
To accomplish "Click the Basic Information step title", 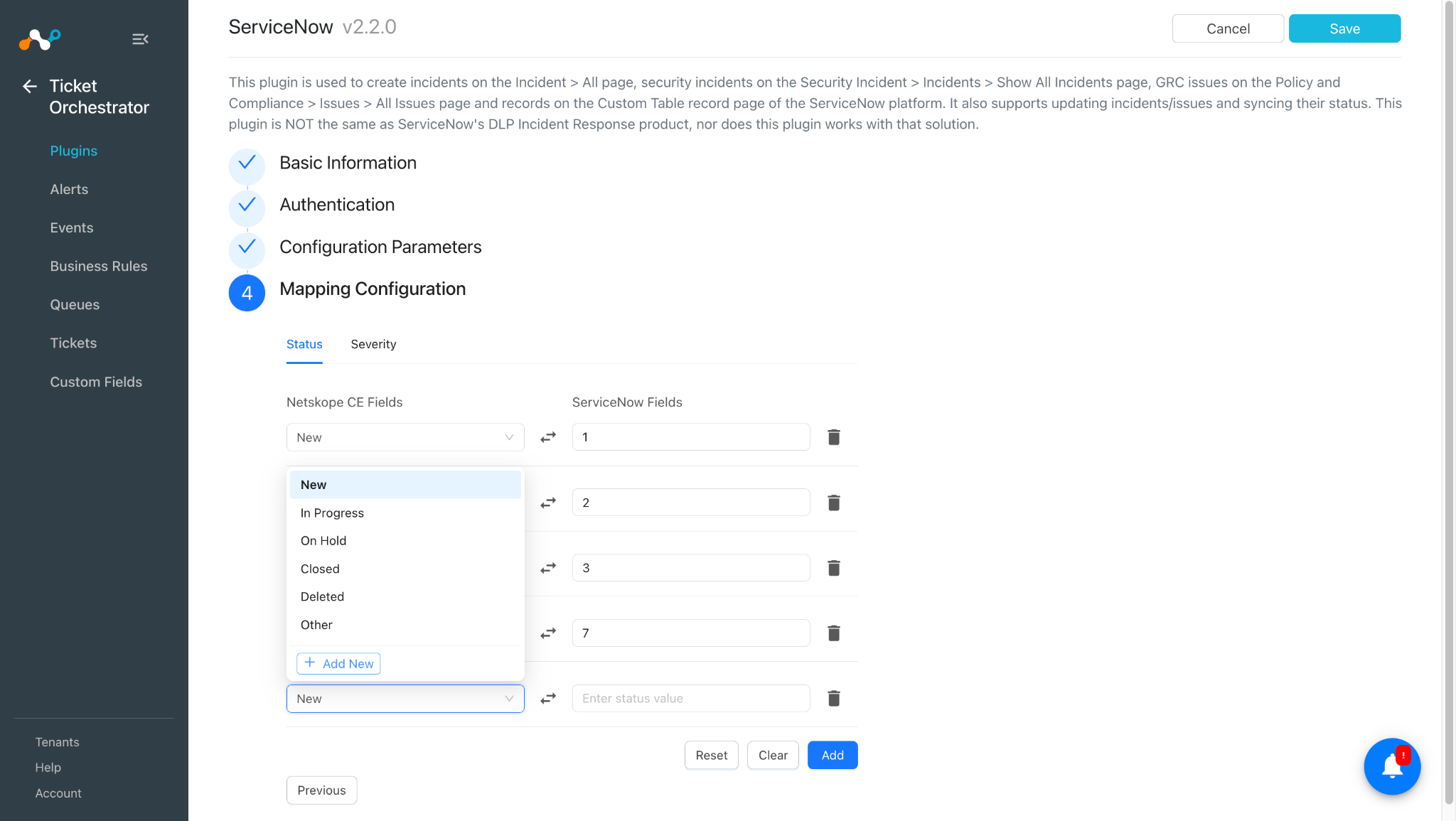I will click(x=348, y=163).
